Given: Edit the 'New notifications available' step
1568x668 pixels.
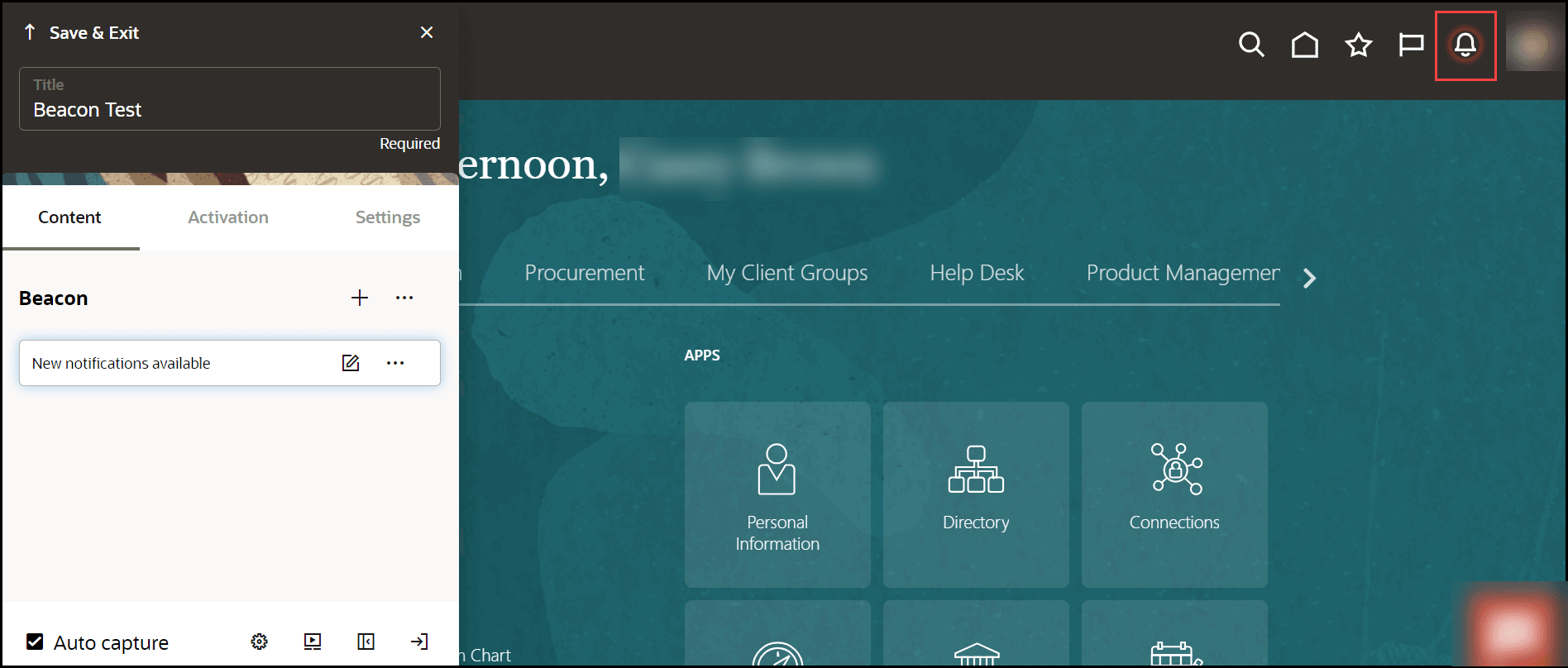Looking at the screenshot, I should 351,363.
